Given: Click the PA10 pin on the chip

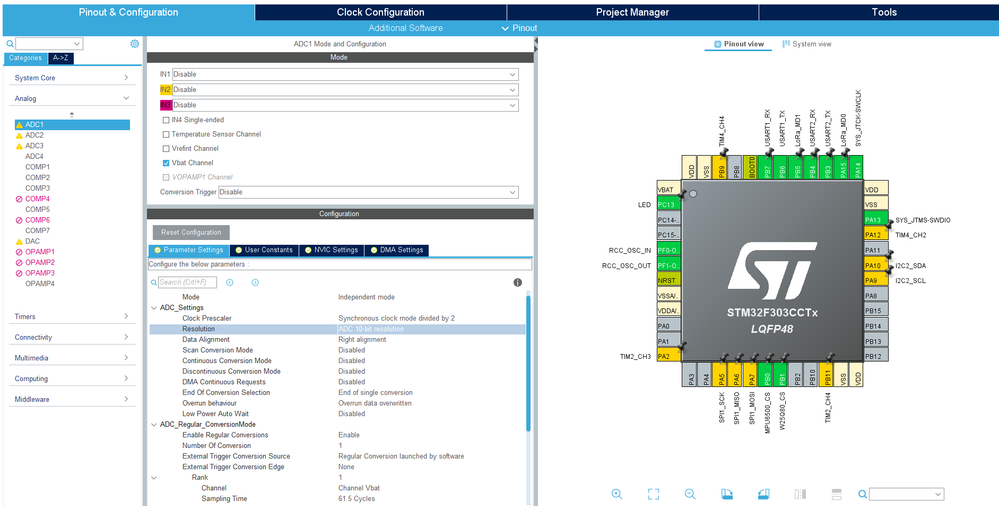Looking at the screenshot, I should point(875,265).
